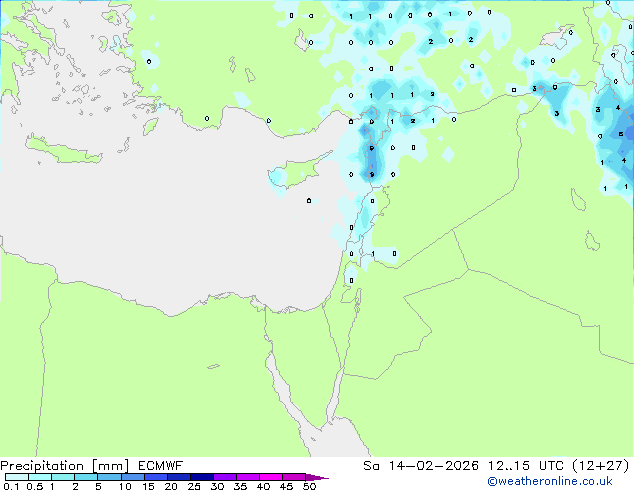This screenshot has height=490, width=634.
Task: Click the '15' legend scale value
Action: pos(148,486)
